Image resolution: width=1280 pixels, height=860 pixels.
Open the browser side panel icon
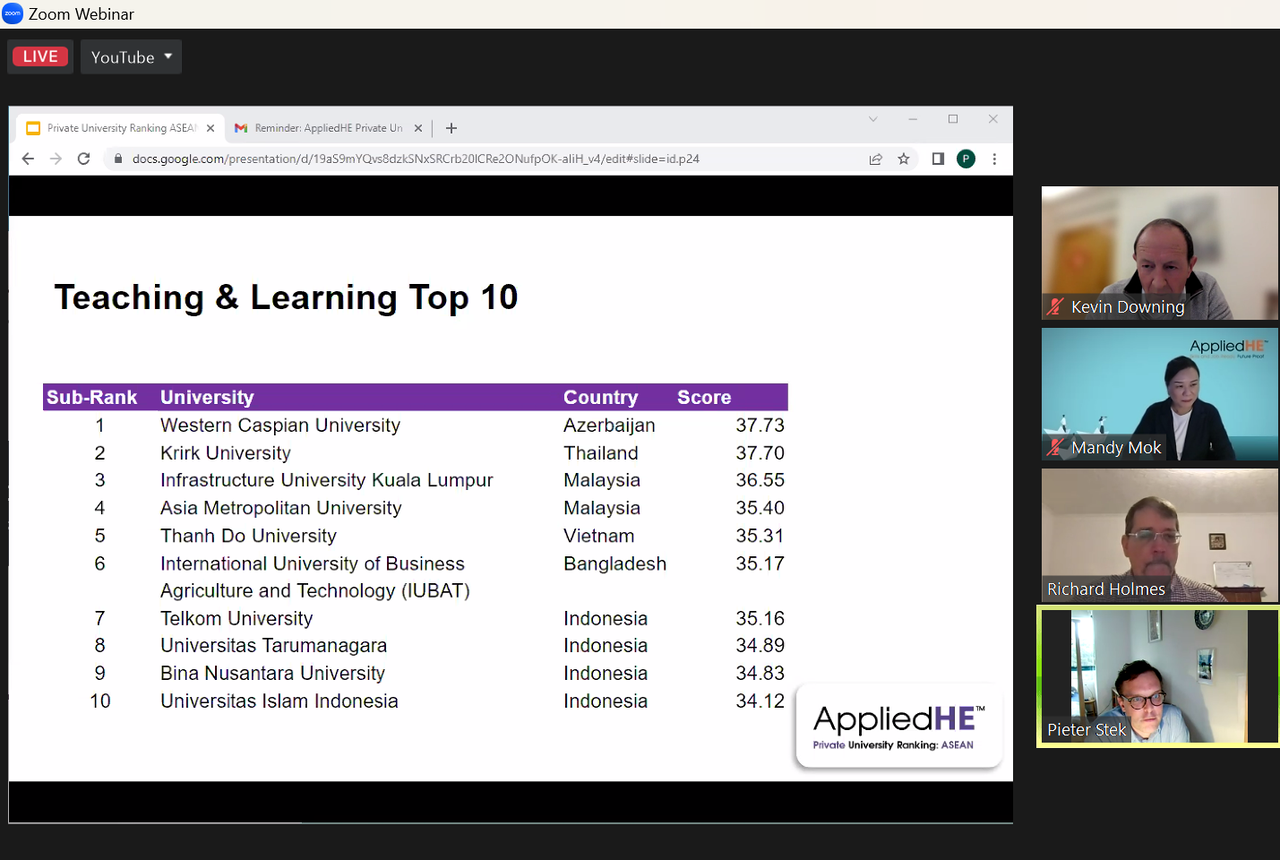[x=938, y=159]
